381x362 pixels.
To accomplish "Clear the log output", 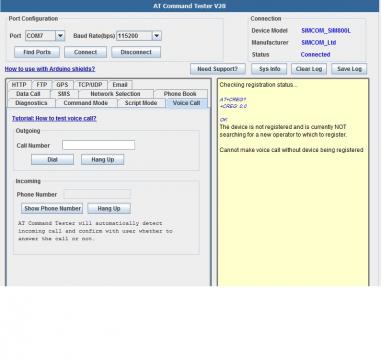I will pyautogui.click(x=309, y=69).
